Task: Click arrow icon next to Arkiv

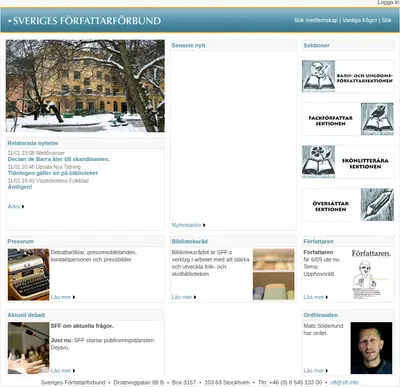Action: coord(23,207)
